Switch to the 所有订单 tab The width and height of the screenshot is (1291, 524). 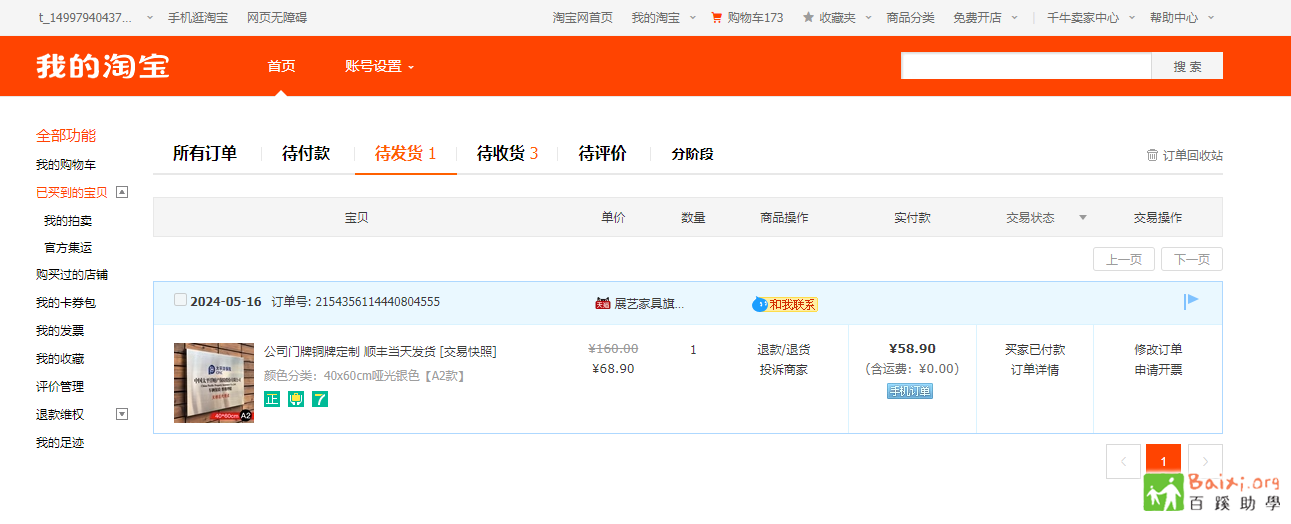(205, 153)
